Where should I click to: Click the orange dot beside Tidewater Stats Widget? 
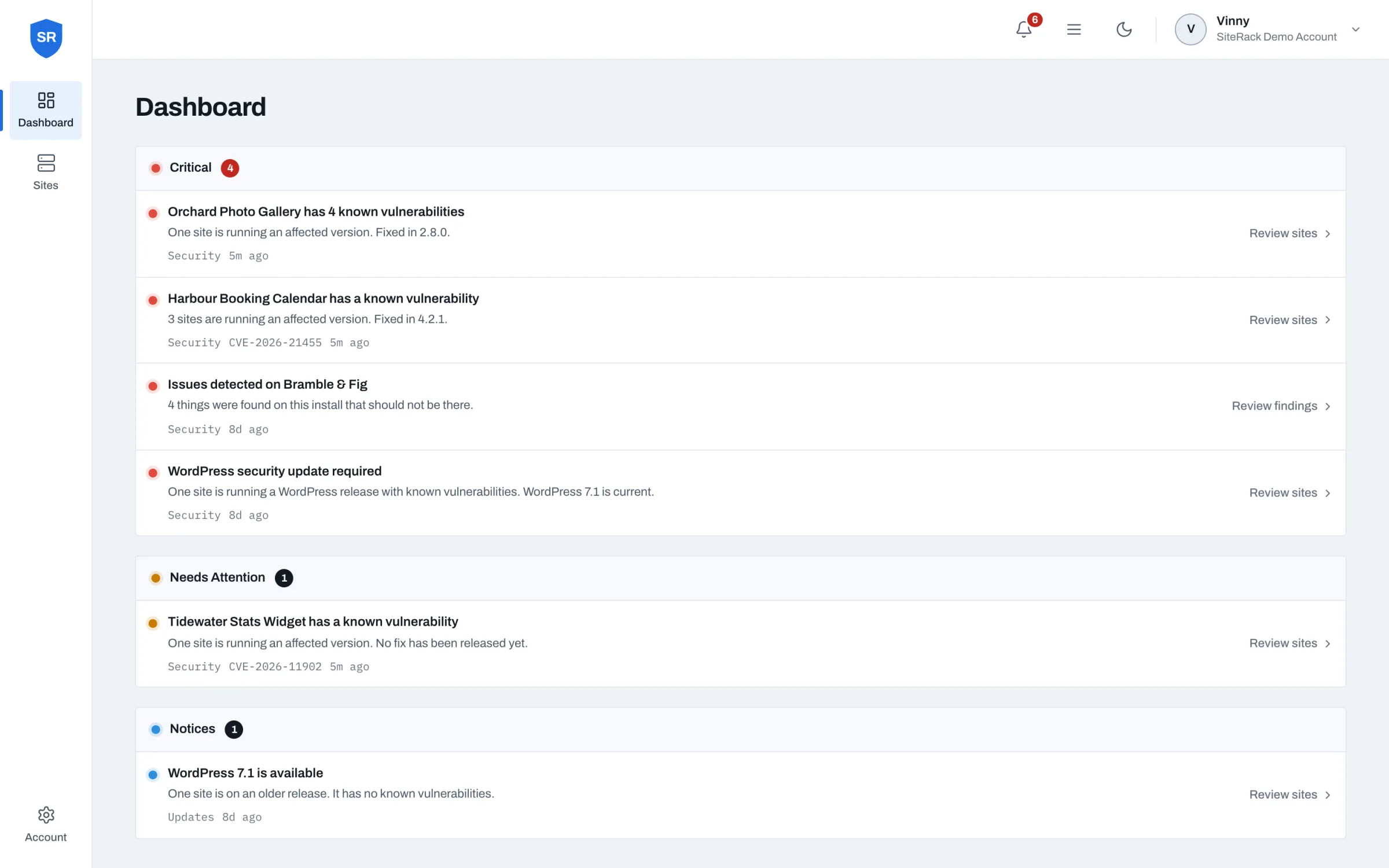153,623
